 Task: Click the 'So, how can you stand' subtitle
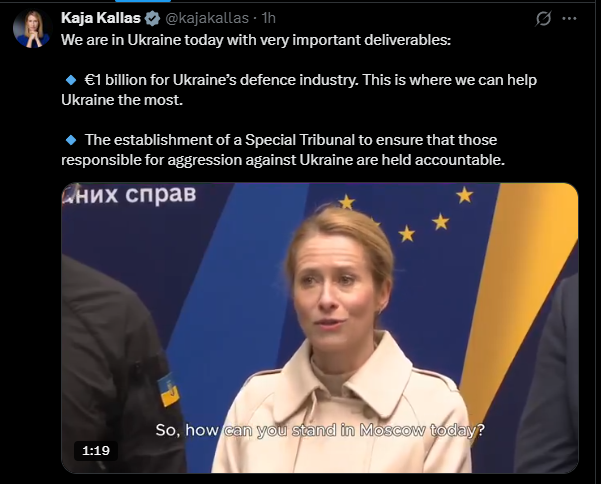point(320,430)
